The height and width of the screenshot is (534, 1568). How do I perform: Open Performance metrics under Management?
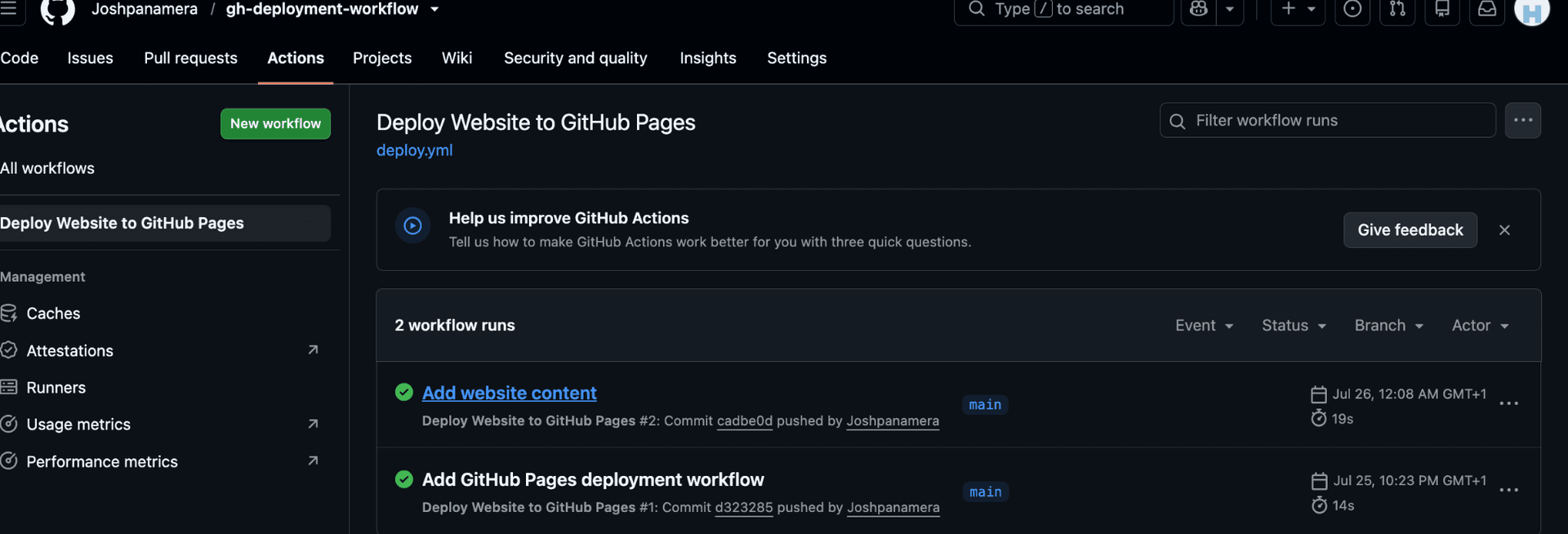pyautogui.click(x=102, y=461)
